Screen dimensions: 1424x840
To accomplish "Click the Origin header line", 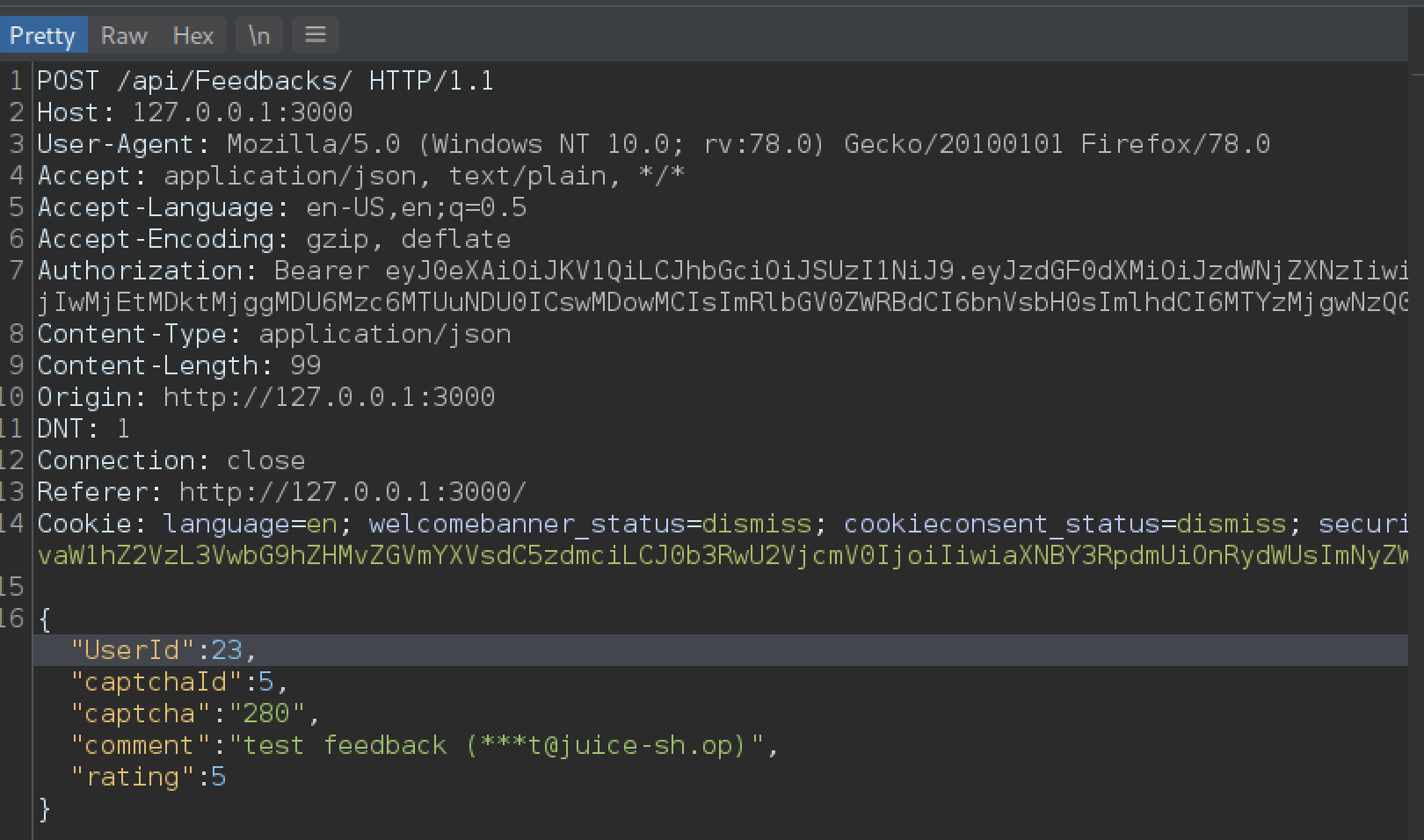I will point(265,397).
